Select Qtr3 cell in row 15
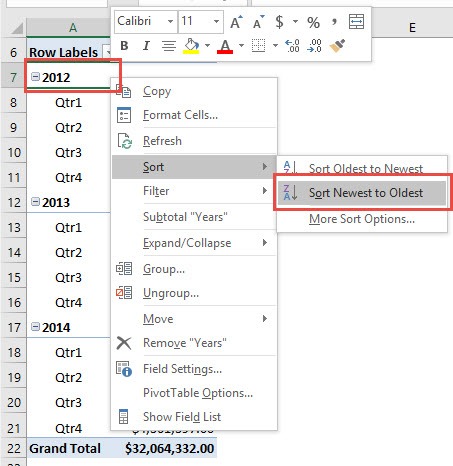This screenshot has width=453, height=466. (68, 277)
